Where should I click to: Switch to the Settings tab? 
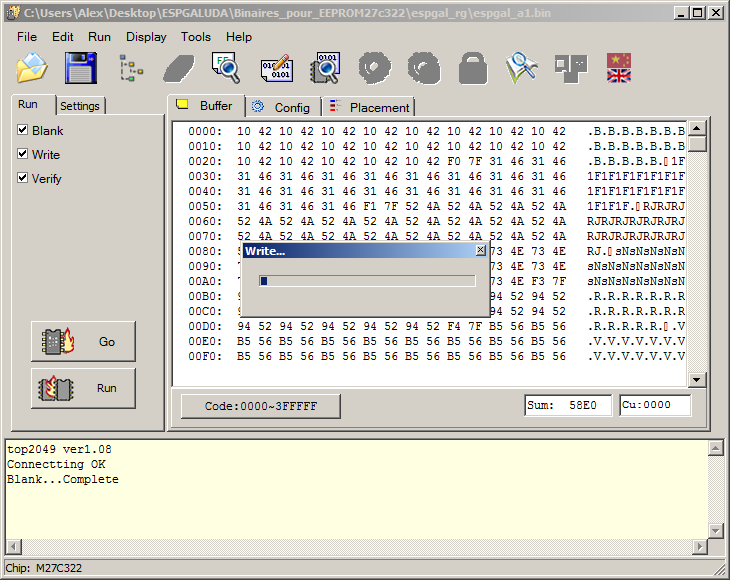(80, 106)
